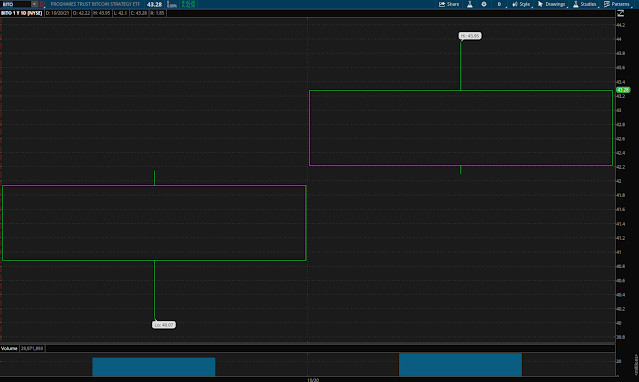Expand the symbol selector dropdown arrow
639x382 pixels.
click(35, 4)
